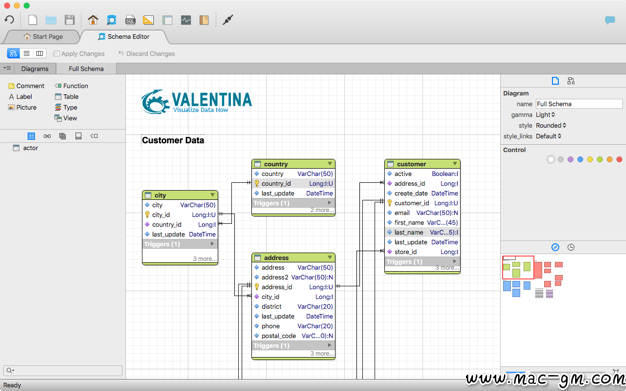Viewport: 626px width, 391px height.
Task: Select the Picture element from the palette
Action: point(22,107)
